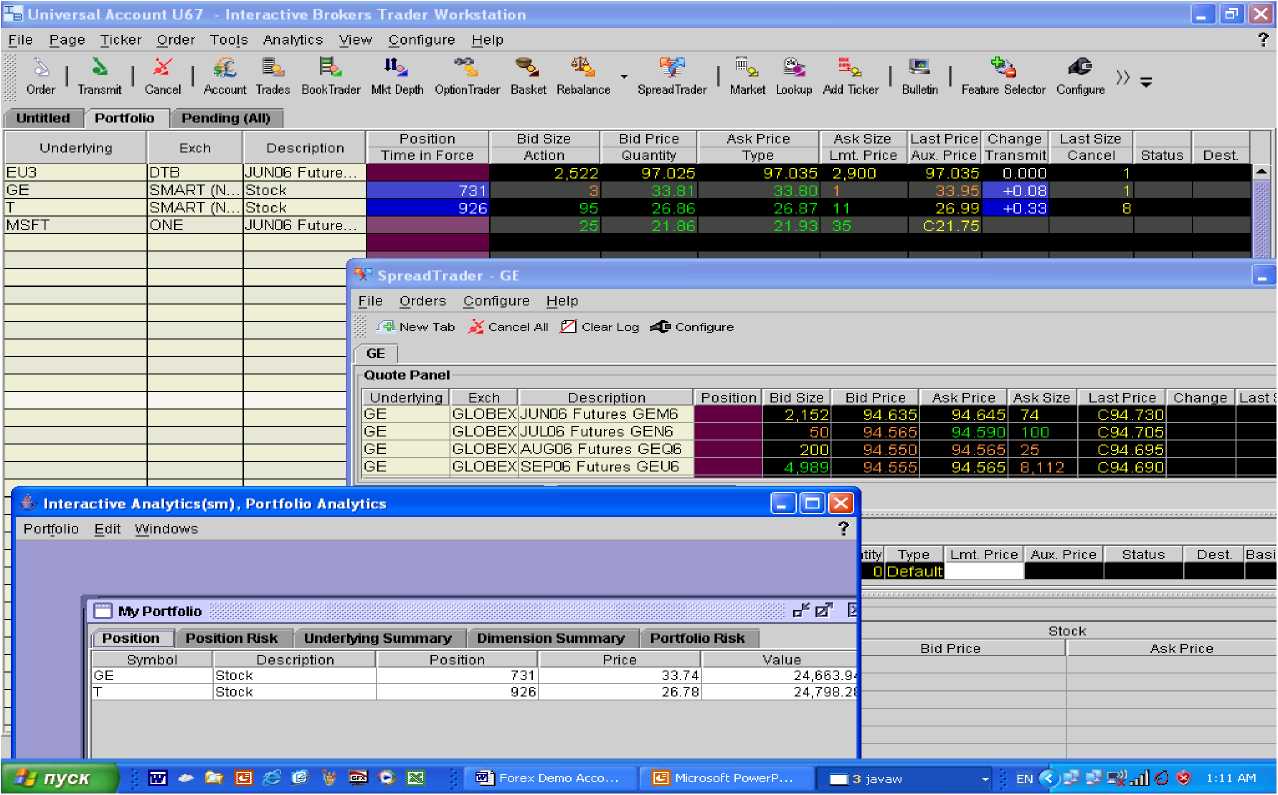Viewport: 1278px width, 795px height.
Task: Click the T row in My Portfolio
Action: pyautogui.click(x=474, y=692)
